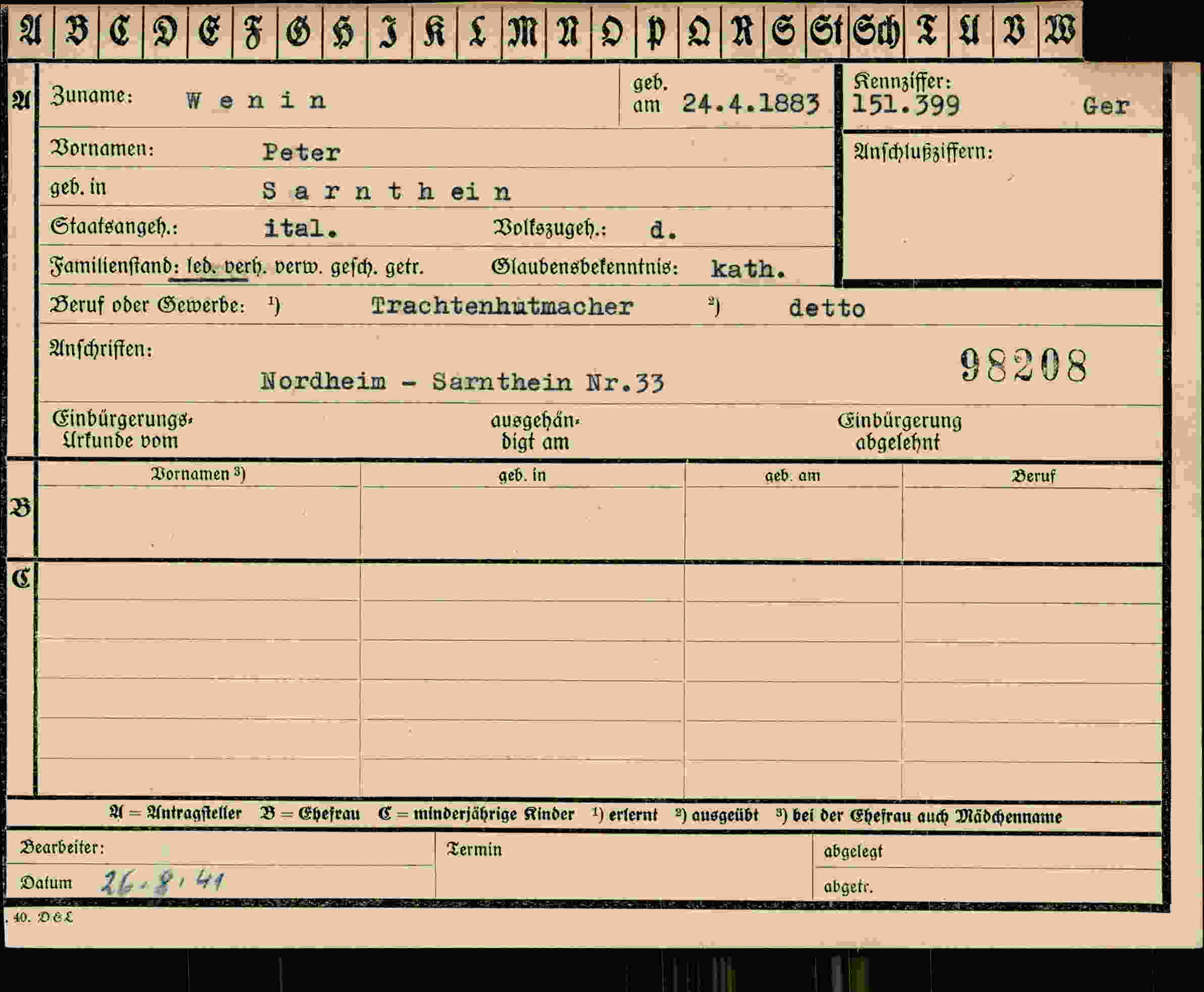The height and width of the screenshot is (992, 1204).
Task: Click the 'Kennziffer:' label
Action: point(902,82)
